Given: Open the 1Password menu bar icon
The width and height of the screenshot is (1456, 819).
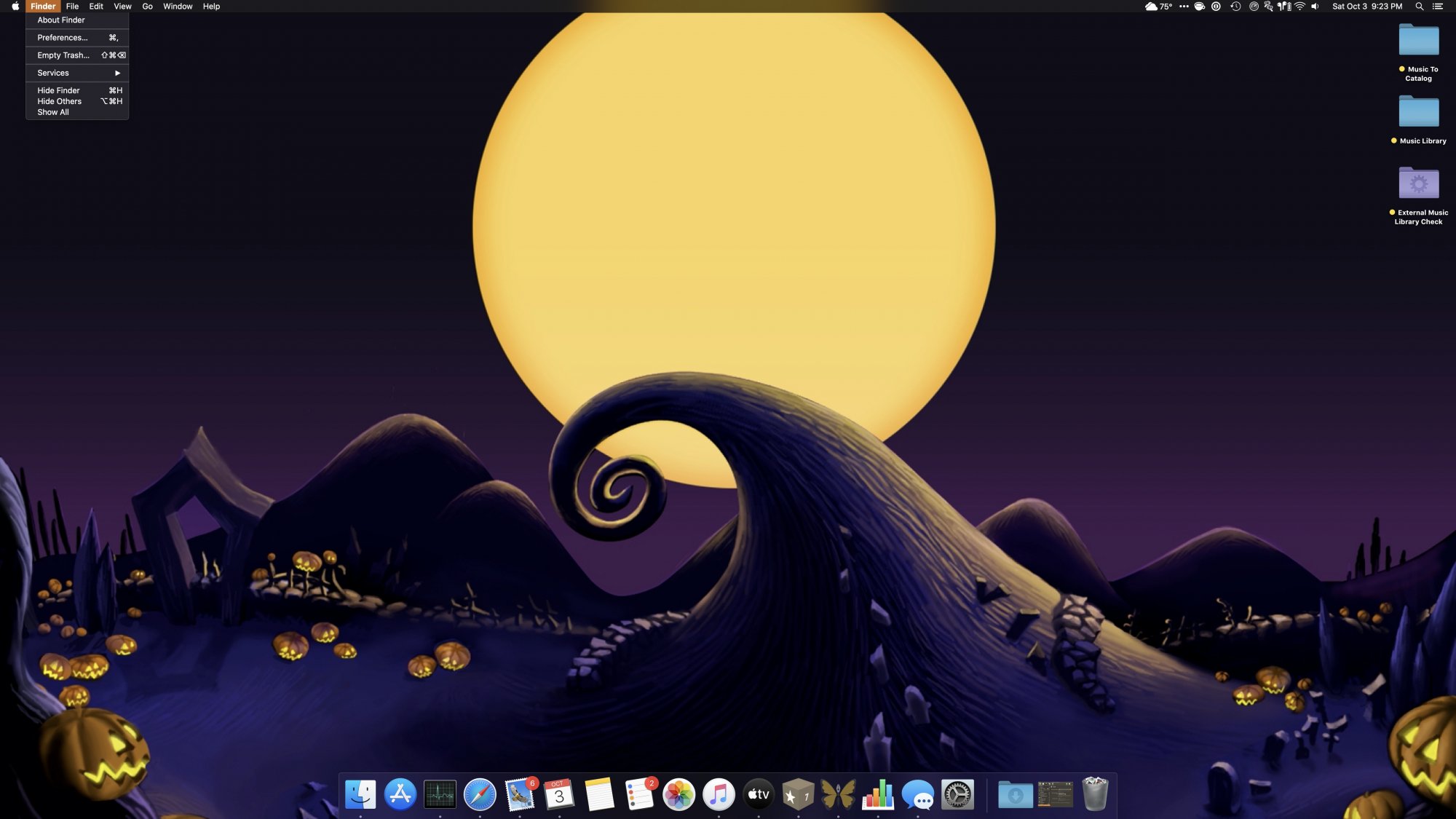Looking at the screenshot, I should [x=1216, y=7].
